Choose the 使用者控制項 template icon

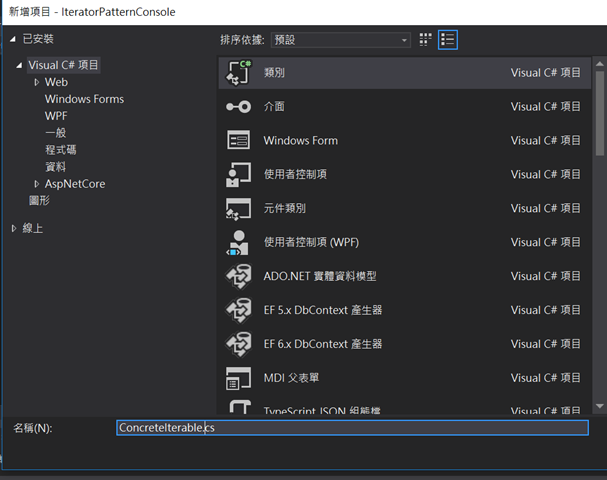pyautogui.click(x=238, y=174)
